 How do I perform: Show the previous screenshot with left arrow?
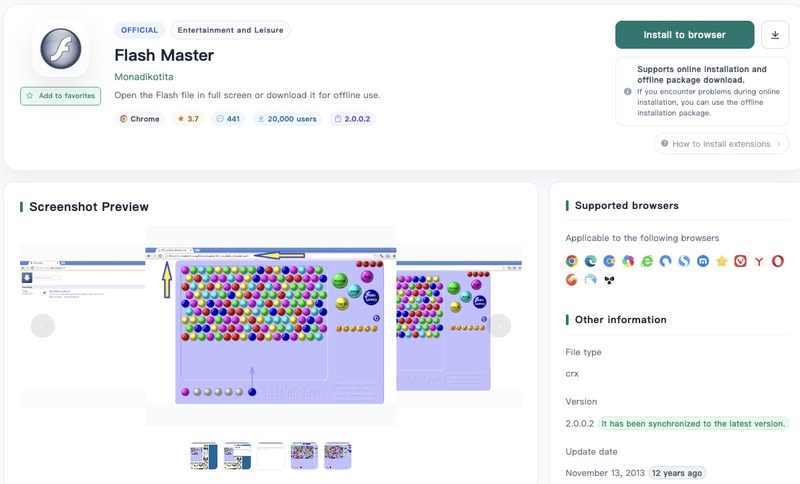coord(43,325)
